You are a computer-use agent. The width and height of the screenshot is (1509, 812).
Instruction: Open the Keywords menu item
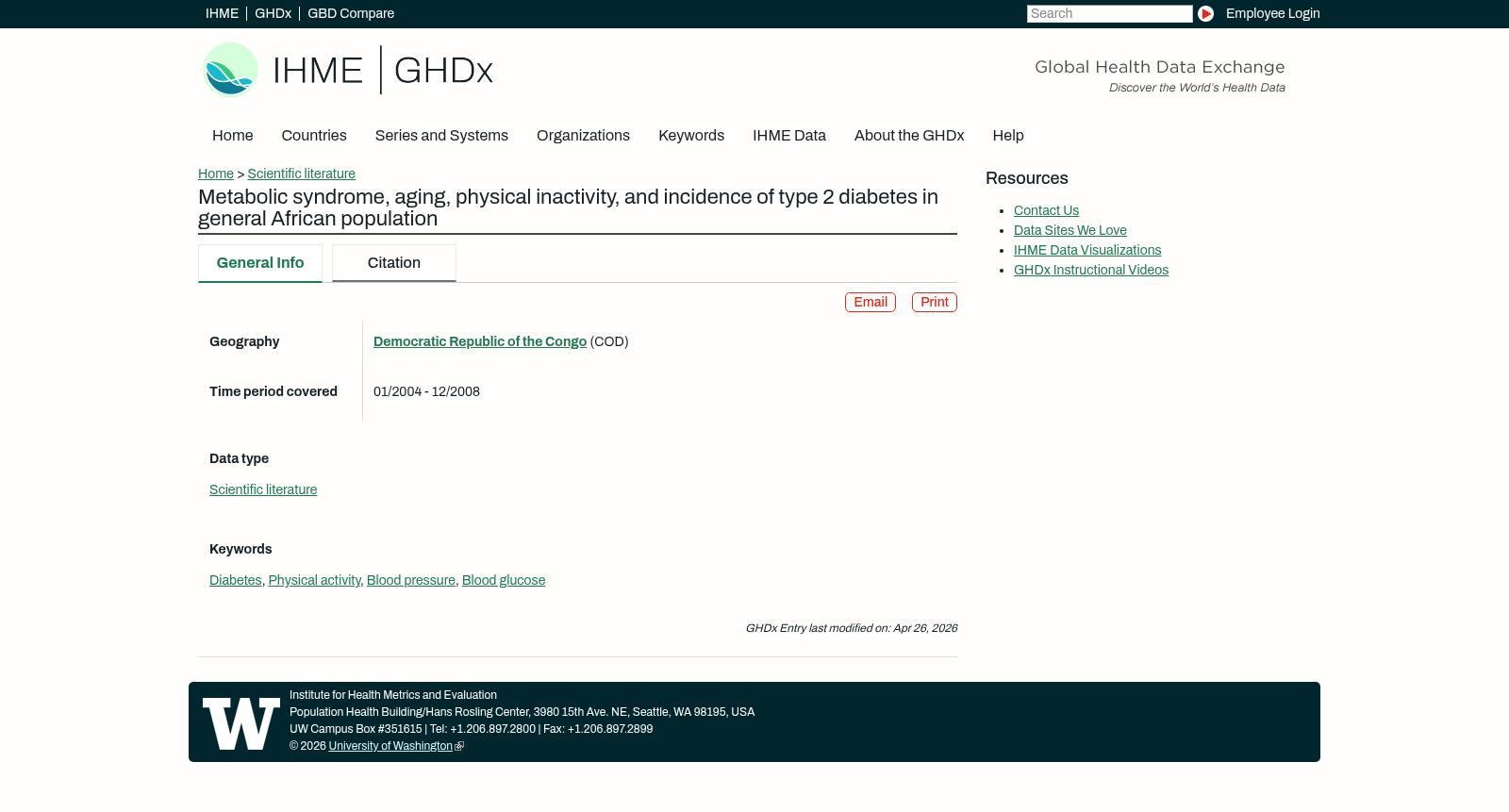tap(691, 136)
